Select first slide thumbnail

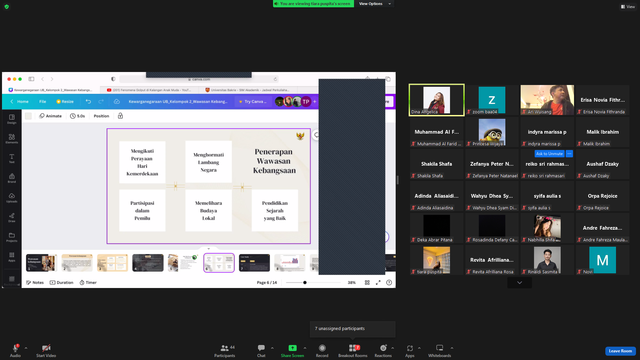point(41,263)
